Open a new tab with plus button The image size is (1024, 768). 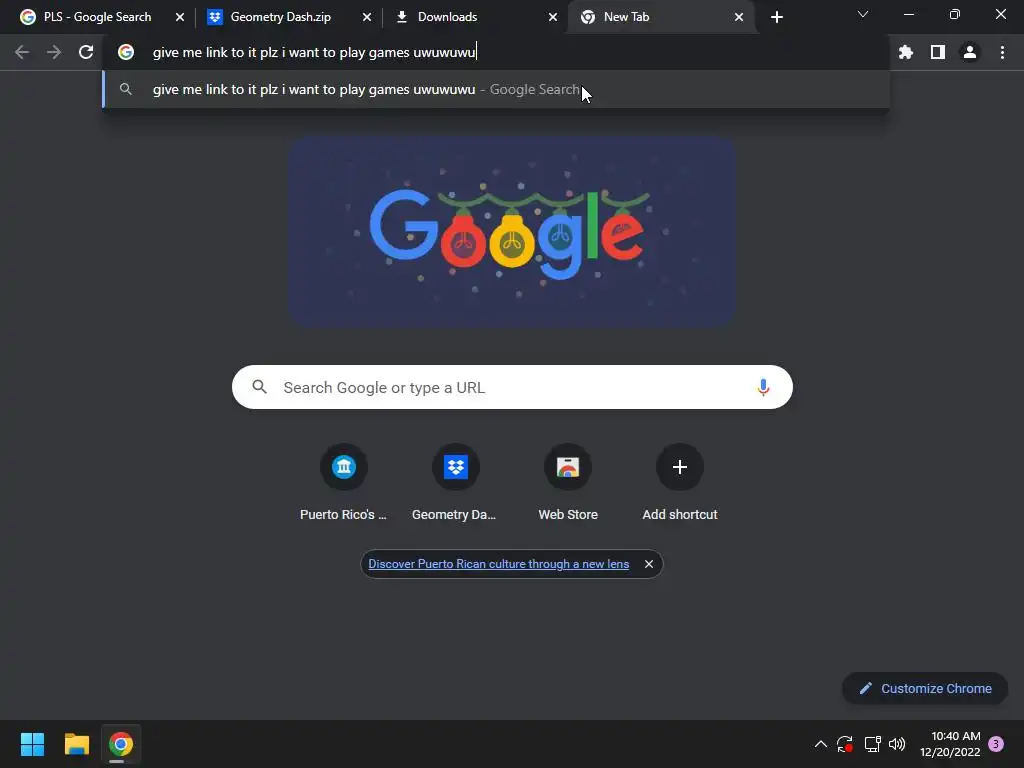pyautogui.click(x=776, y=17)
